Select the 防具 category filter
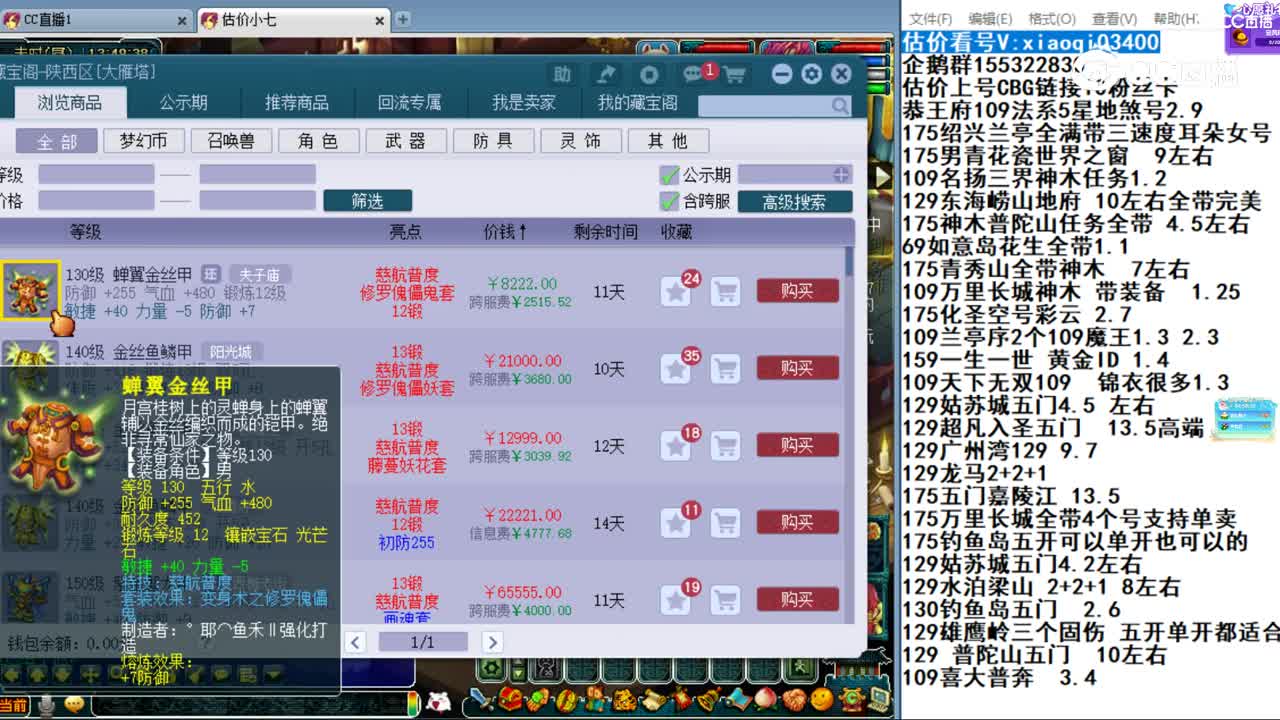Screen dimensions: 1280x720 pyautogui.click(x=493, y=141)
